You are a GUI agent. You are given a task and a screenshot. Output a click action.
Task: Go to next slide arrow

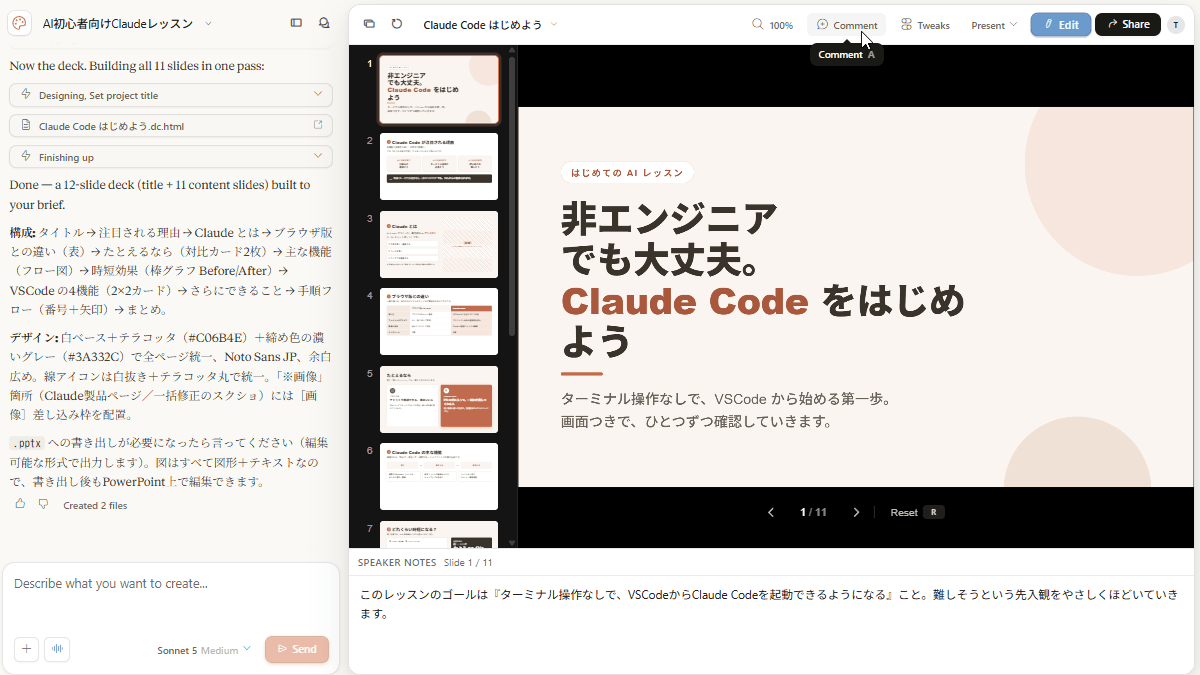click(856, 512)
